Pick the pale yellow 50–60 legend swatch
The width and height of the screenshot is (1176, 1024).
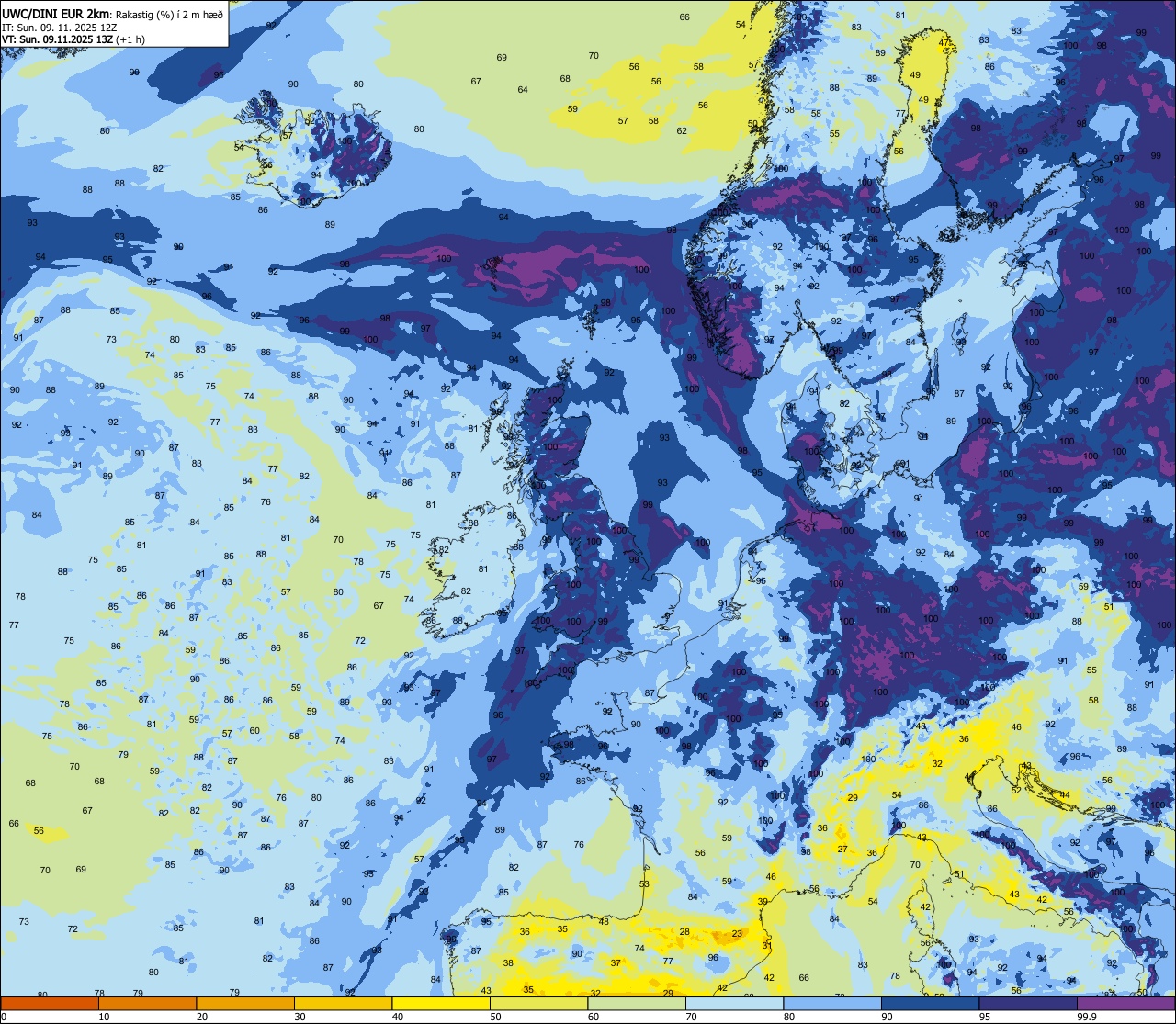[x=538, y=1003]
